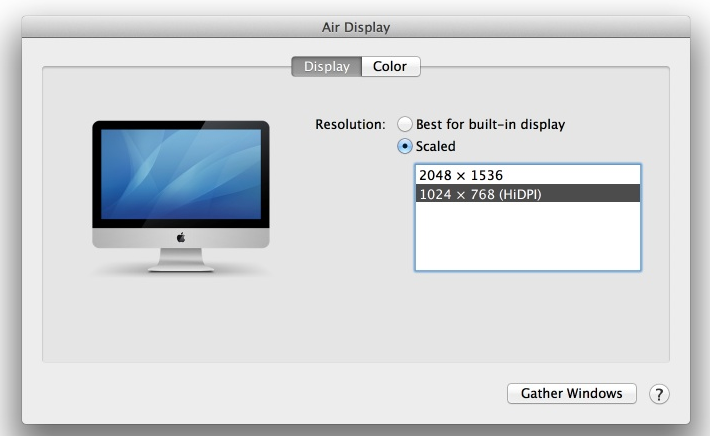
Task: Select 2048 × 1536 resolution
Action: click(528, 175)
